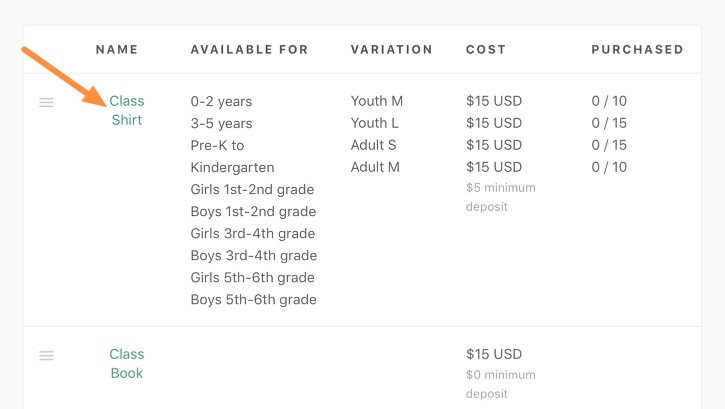The height and width of the screenshot is (409, 725).
Task: Click the AVAILABLE FOR column header
Action: pos(249,49)
